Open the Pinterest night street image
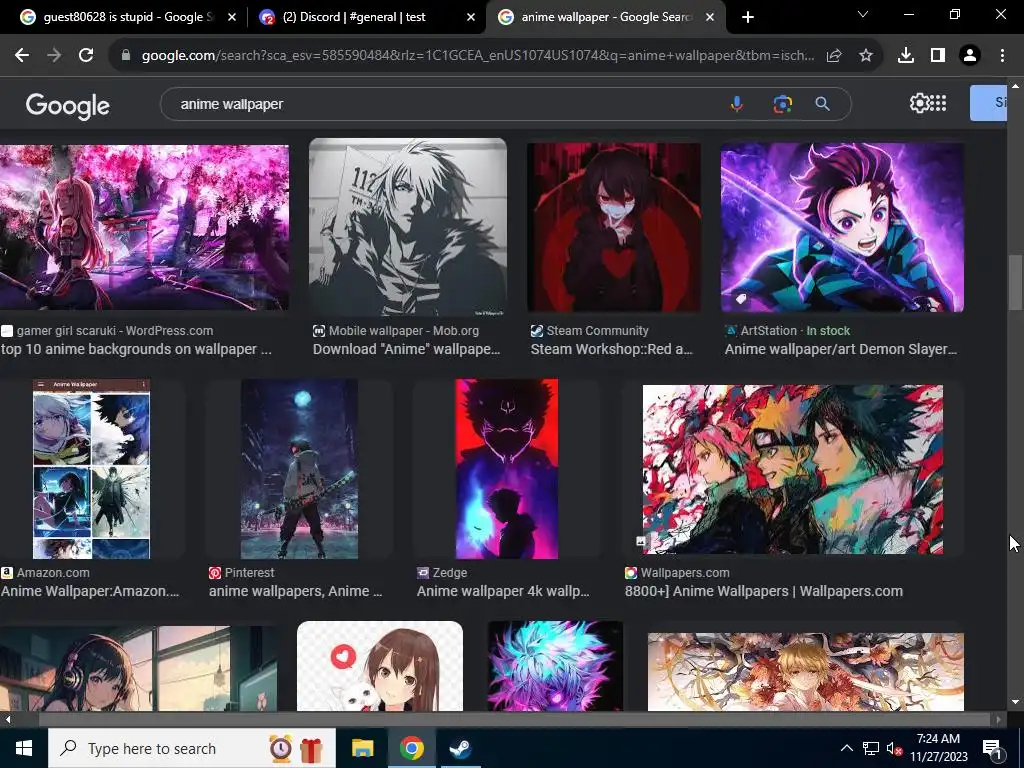Screen dimensions: 1024x768 click(299, 469)
